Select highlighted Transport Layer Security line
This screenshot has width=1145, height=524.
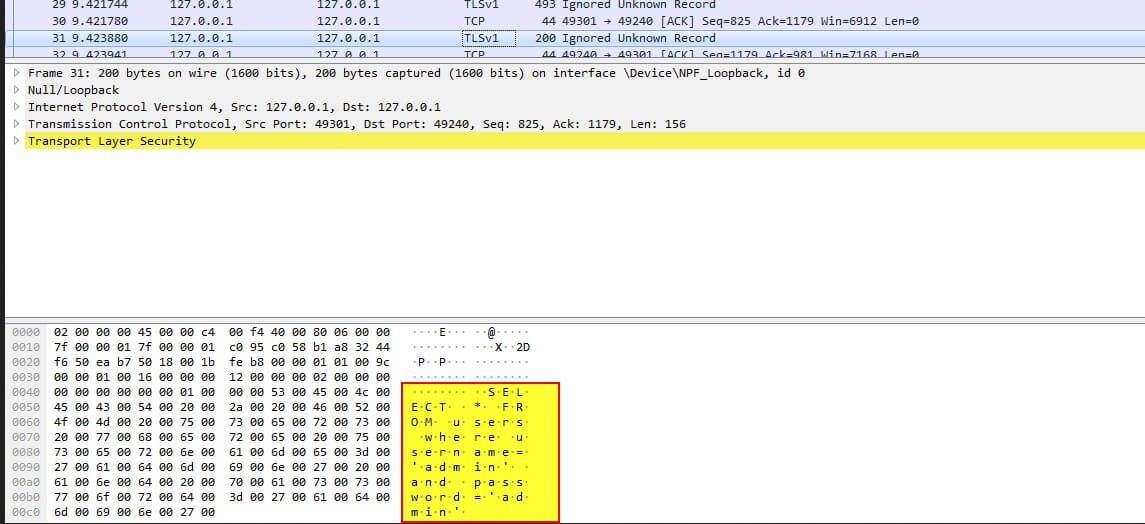[584, 141]
